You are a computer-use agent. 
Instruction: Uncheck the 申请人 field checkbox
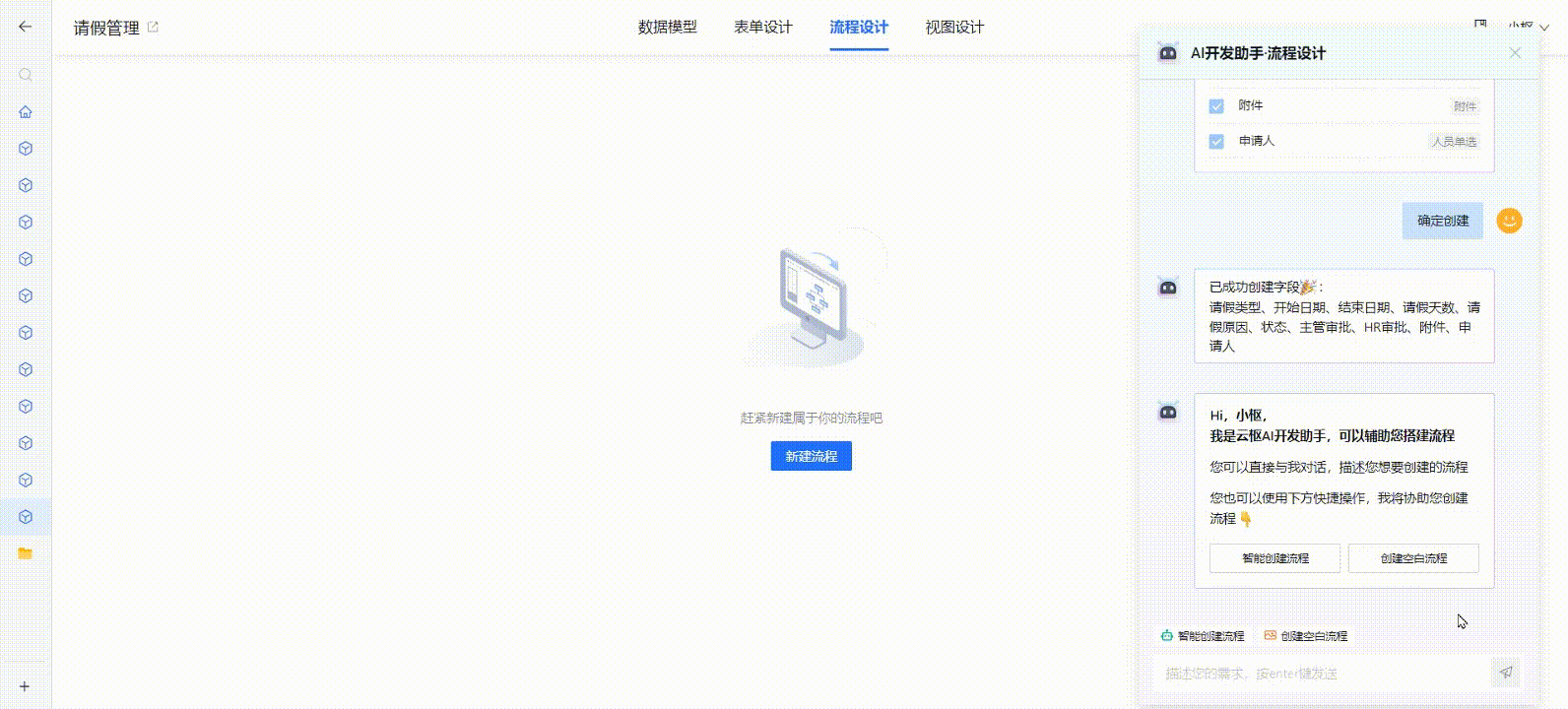pyautogui.click(x=1216, y=142)
